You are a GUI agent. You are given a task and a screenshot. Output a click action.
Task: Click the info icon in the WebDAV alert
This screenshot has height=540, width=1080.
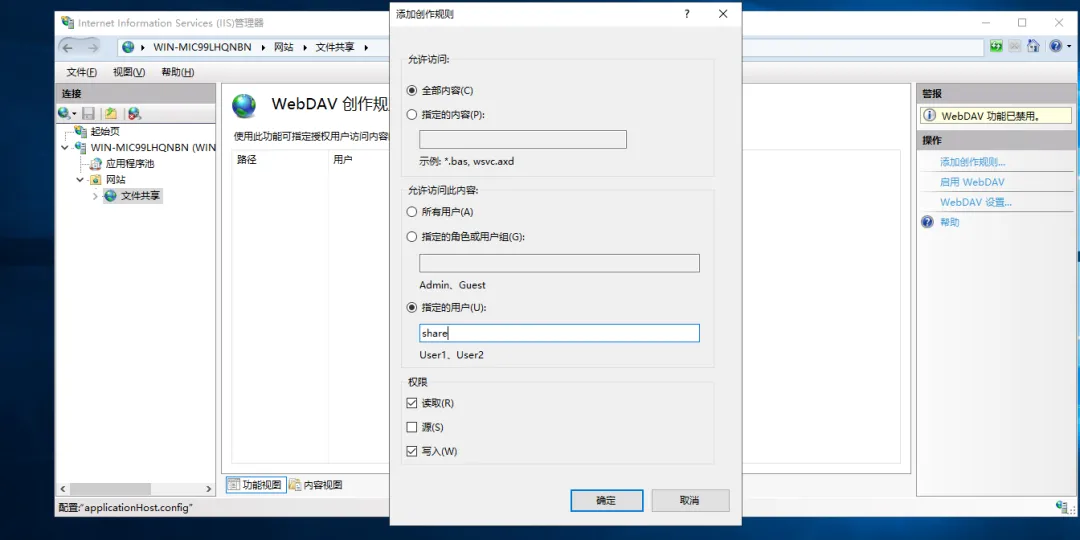930,116
